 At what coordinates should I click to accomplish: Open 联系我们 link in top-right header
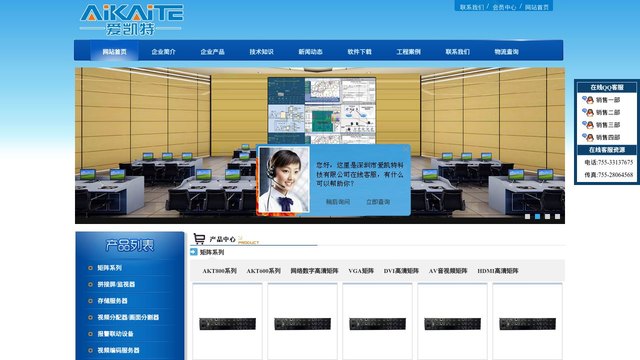[472, 7]
